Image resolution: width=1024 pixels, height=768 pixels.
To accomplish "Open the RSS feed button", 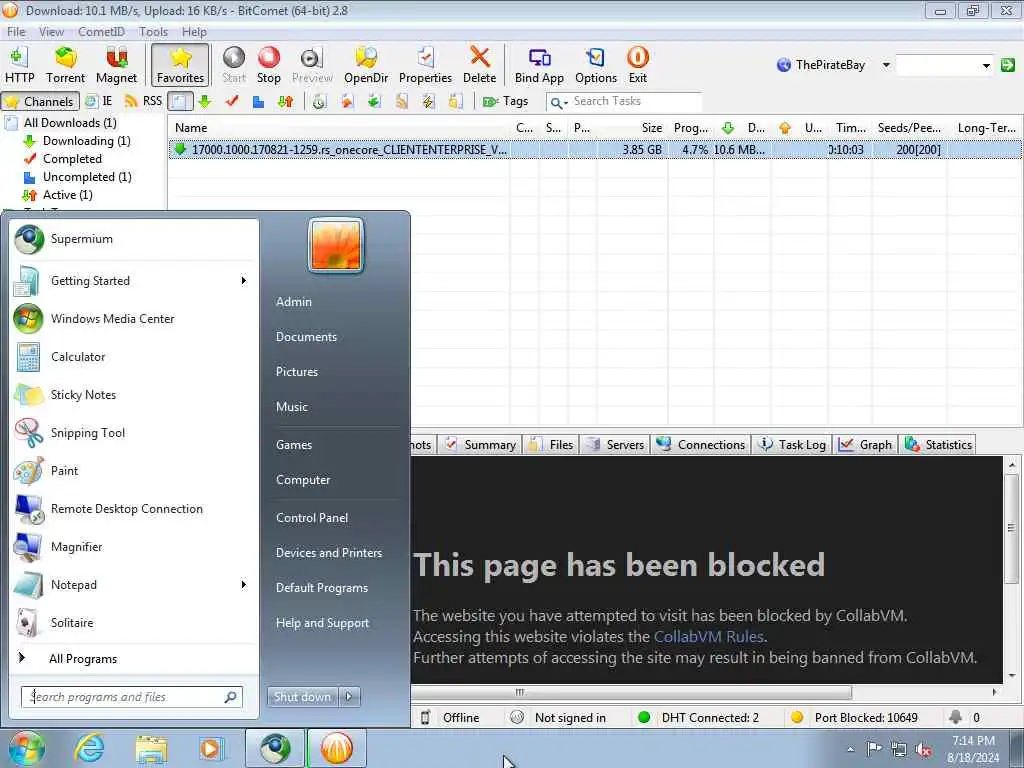I will click(143, 101).
